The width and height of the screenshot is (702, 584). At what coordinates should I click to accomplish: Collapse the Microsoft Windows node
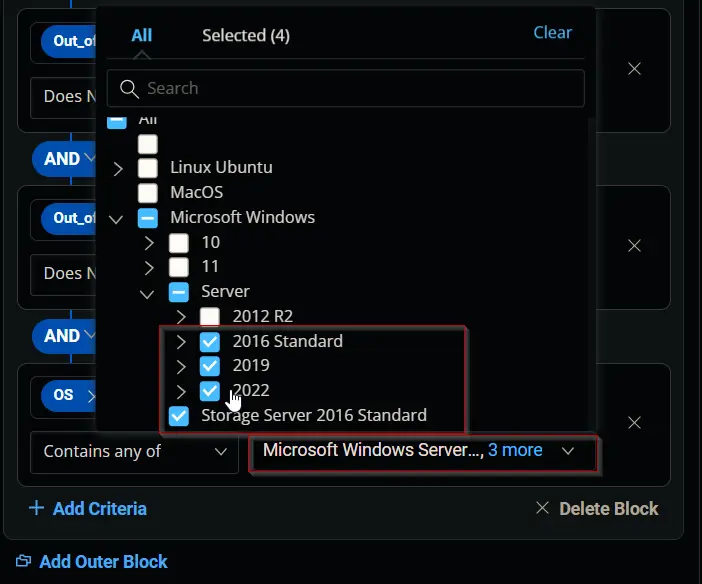click(116, 219)
